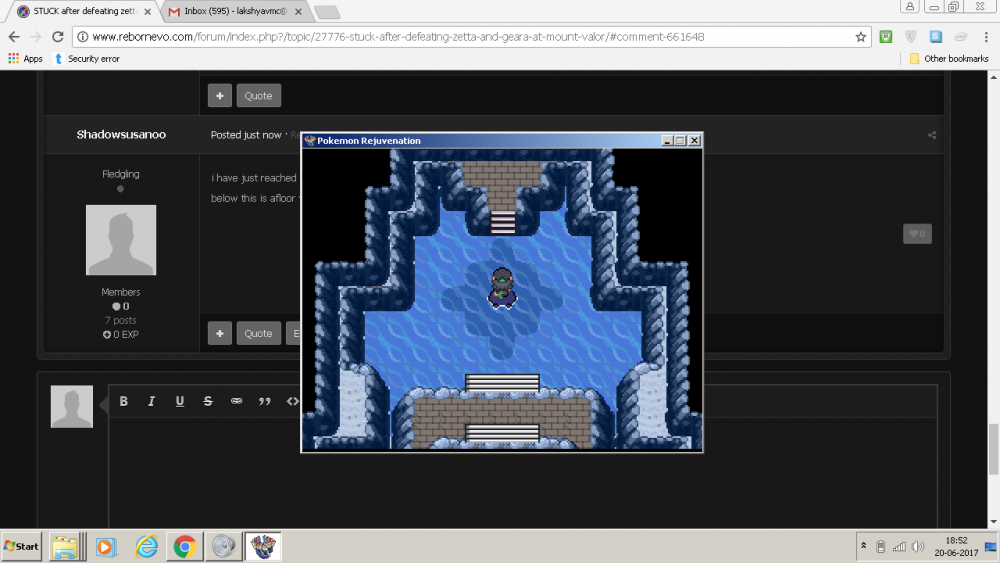
Task: Insert a link in reply editor
Action: point(237,401)
